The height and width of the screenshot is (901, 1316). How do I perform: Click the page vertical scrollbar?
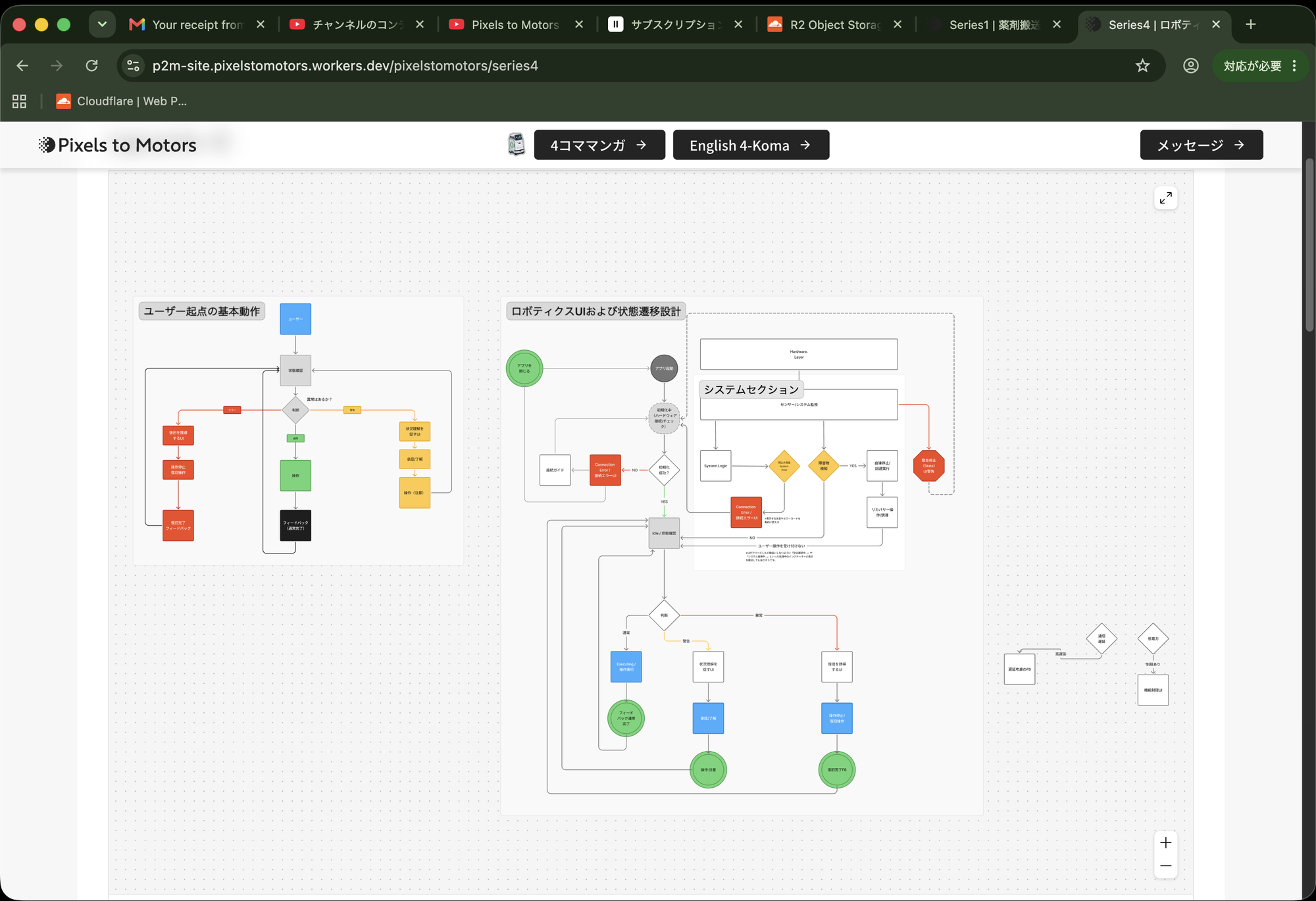pos(1309,244)
